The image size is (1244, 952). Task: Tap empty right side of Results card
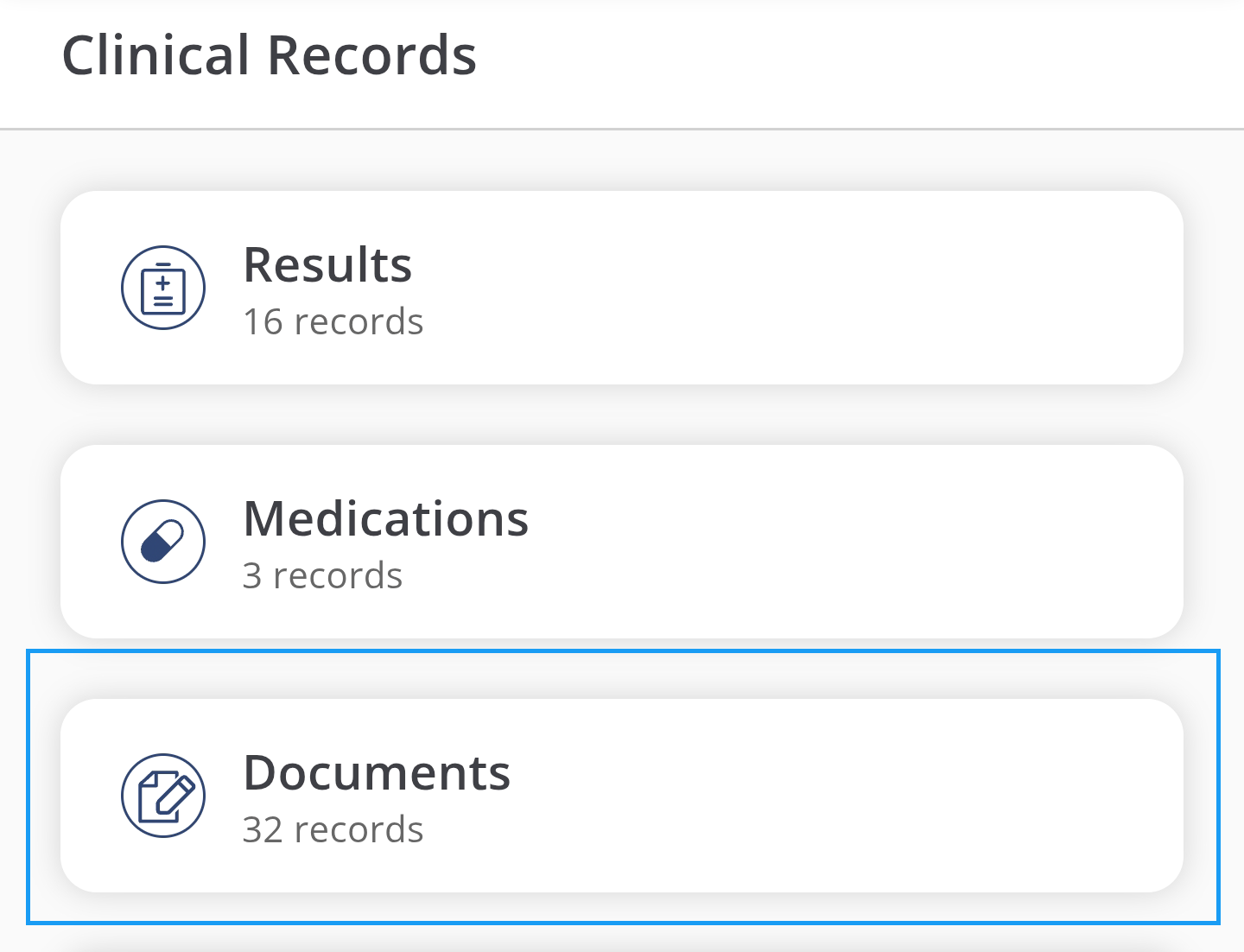point(950,288)
